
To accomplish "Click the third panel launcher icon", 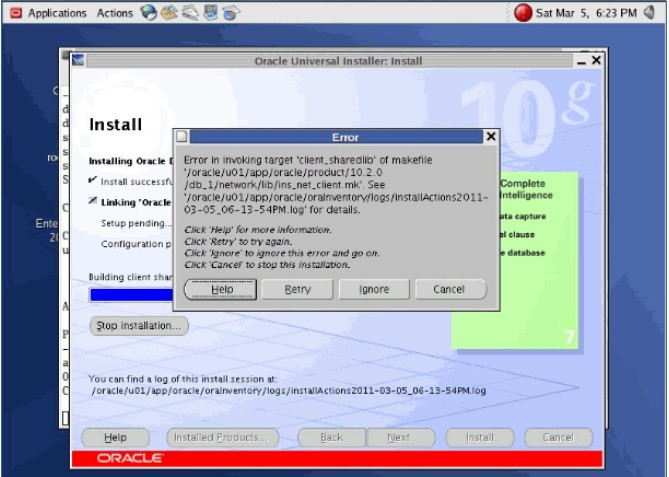I will pyautogui.click(x=190, y=13).
